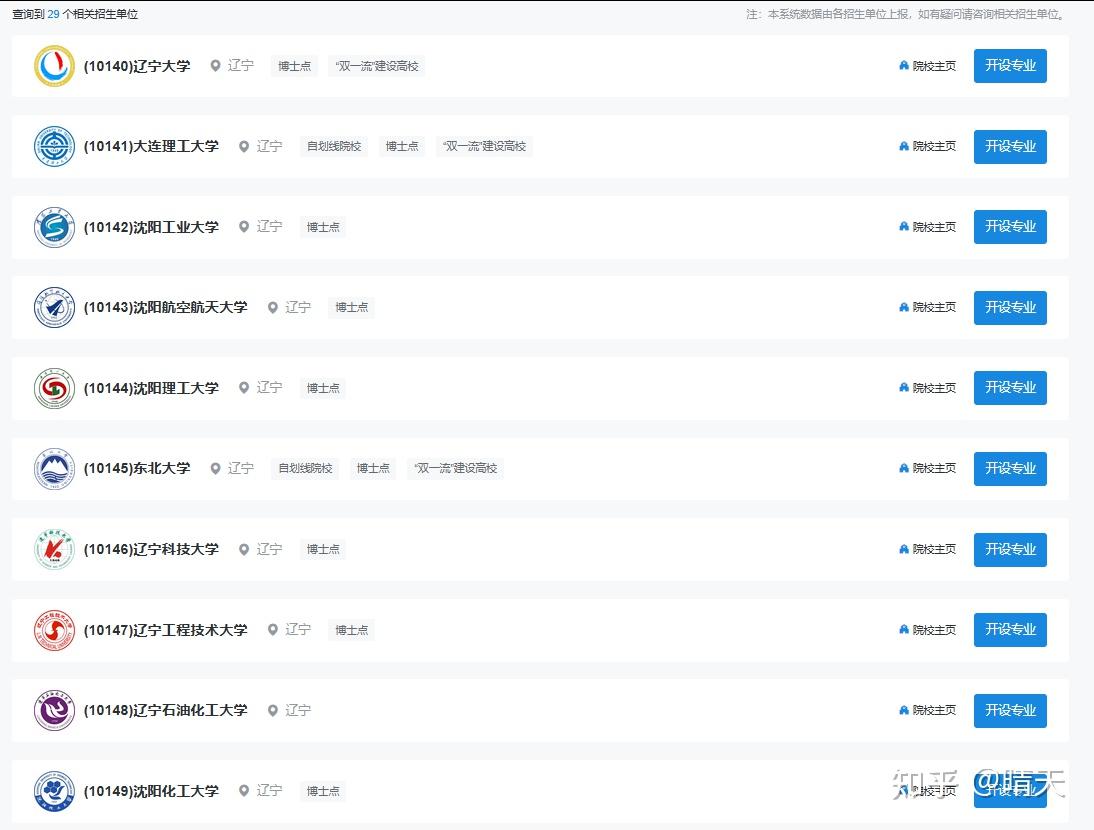
Task: Click location pin icon for 大连理工大学
Action: coord(244,146)
